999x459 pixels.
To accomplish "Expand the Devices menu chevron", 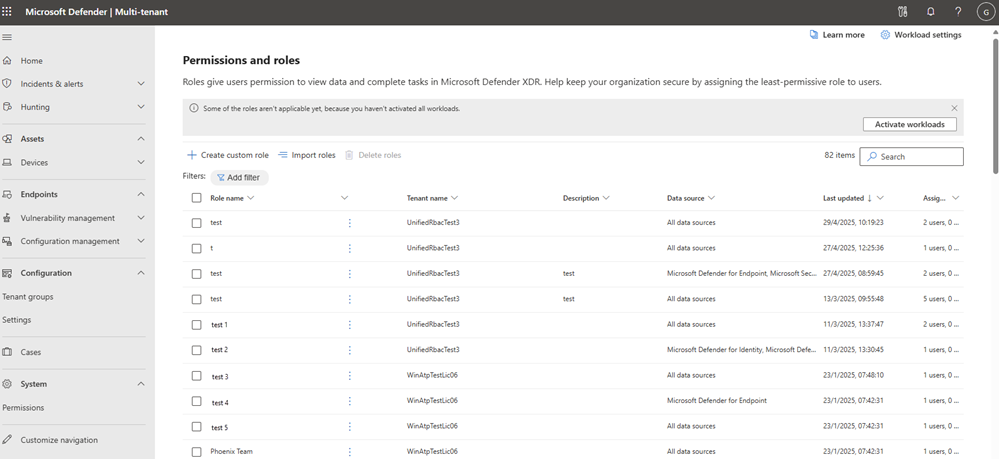I will [141, 163].
